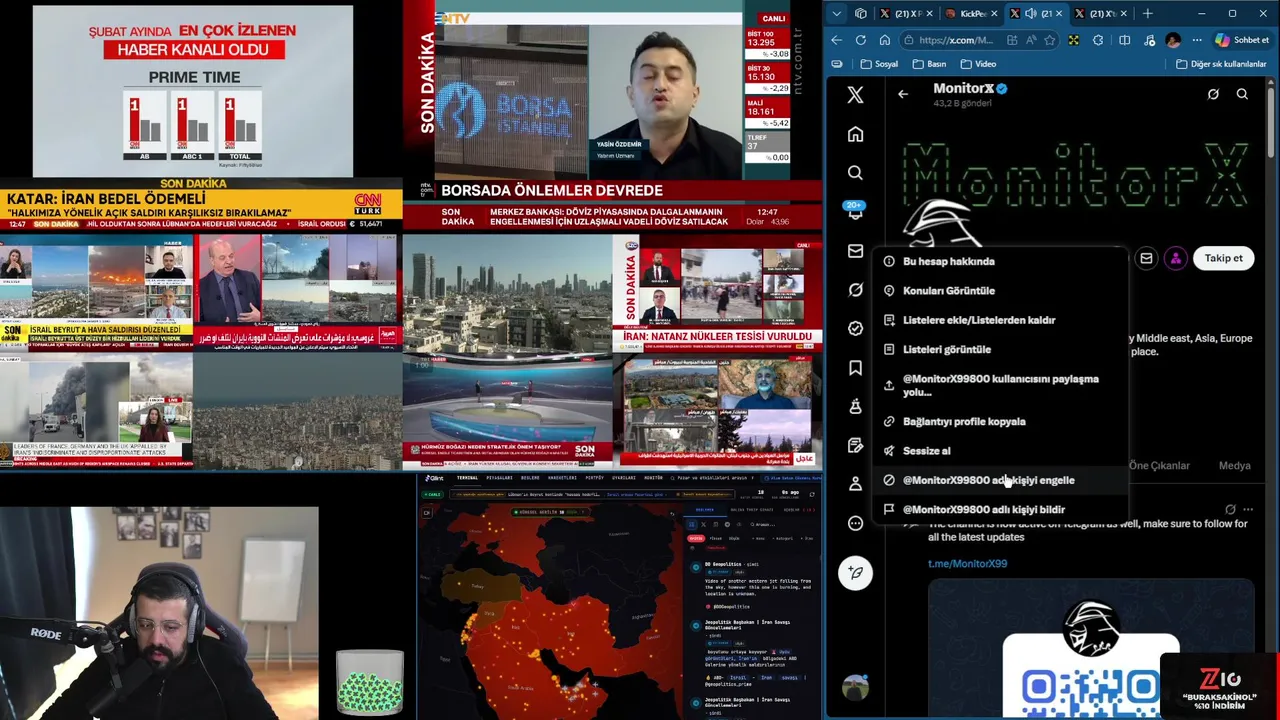1280x720 pixels.
Task: Open the Sosyal bookmarks folder
Action: click(880, 64)
